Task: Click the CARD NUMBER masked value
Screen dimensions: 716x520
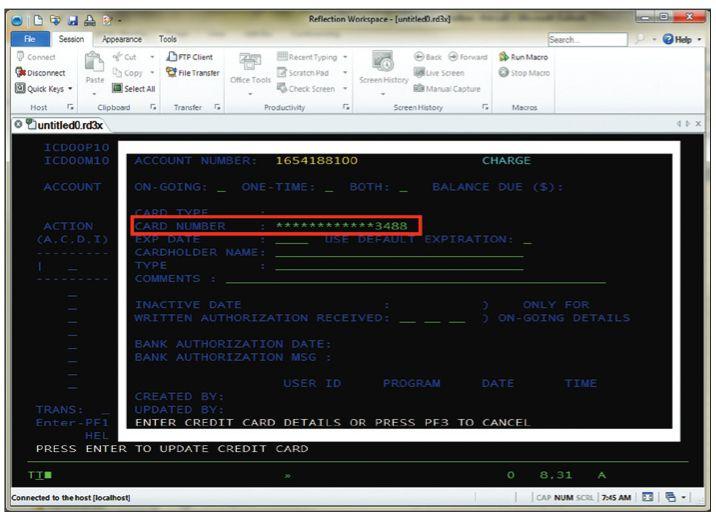Action: click(x=342, y=226)
